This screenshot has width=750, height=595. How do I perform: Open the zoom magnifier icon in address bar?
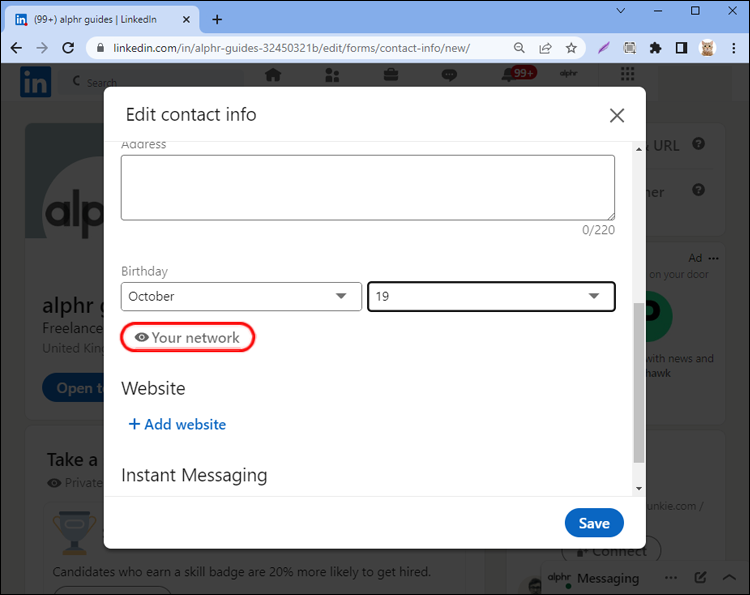(519, 48)
